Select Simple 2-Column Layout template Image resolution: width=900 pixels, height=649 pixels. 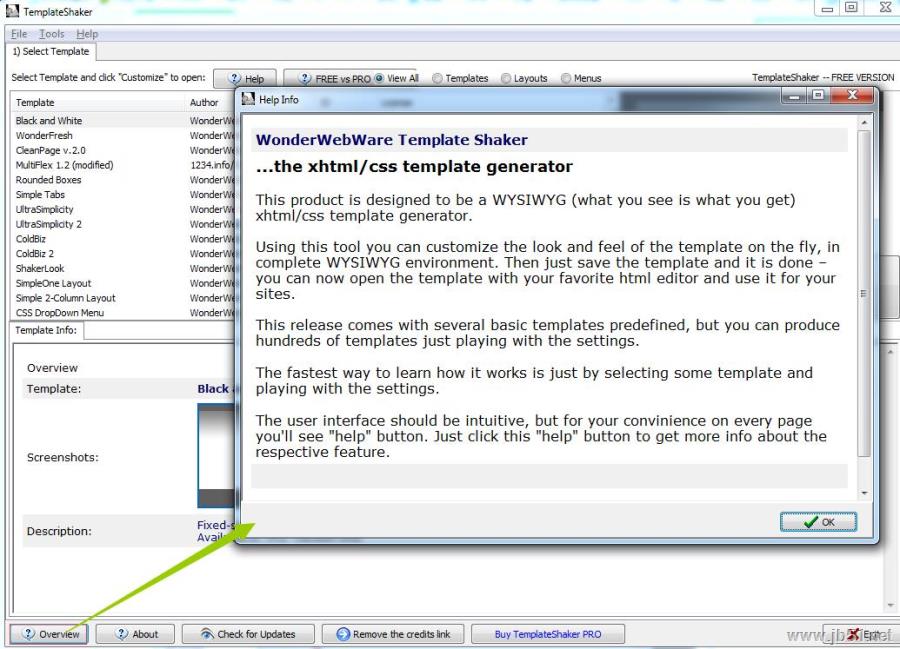123,298
